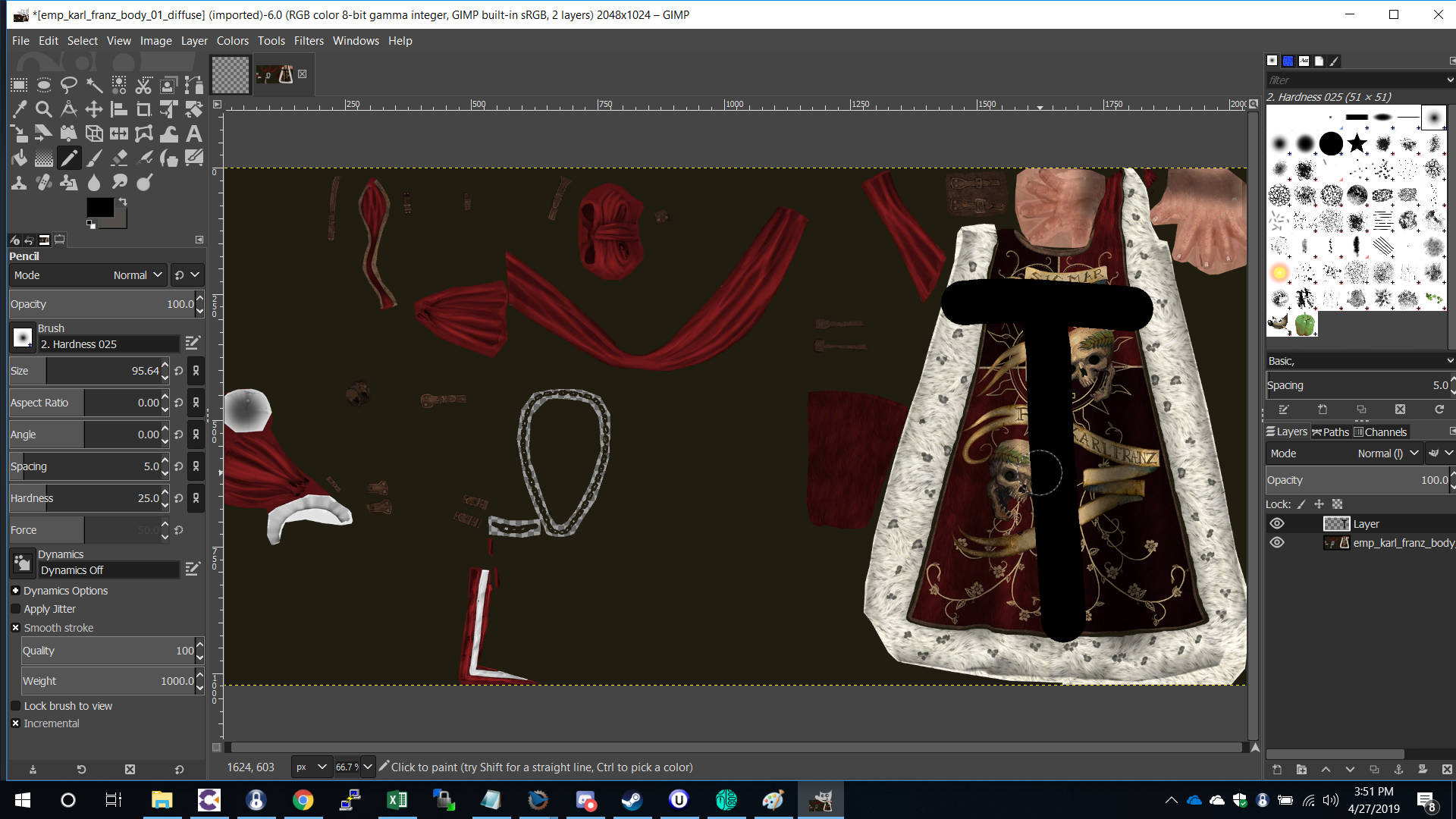Select the large star brush thumbnail
Image resolution: width=1456 pixels, height=819 pixels.
pos(1357,143)
